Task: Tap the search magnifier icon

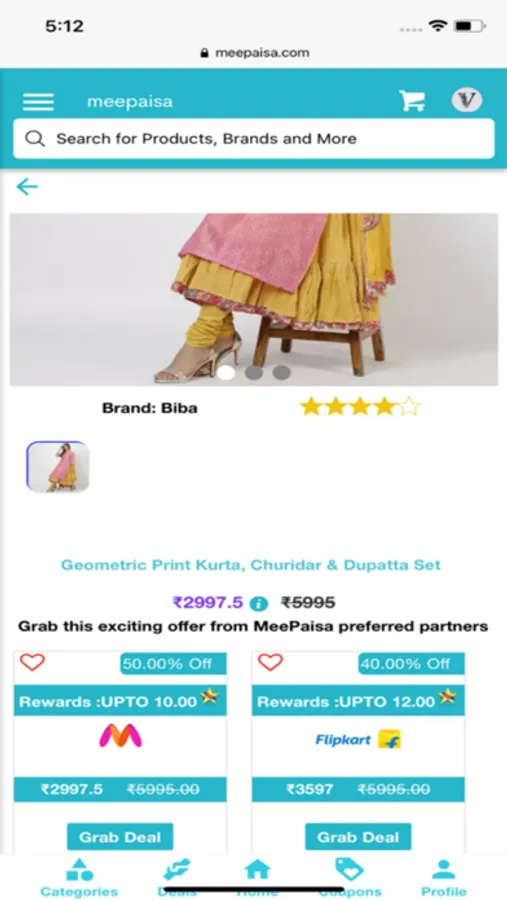Action: [x=35, y=138]
